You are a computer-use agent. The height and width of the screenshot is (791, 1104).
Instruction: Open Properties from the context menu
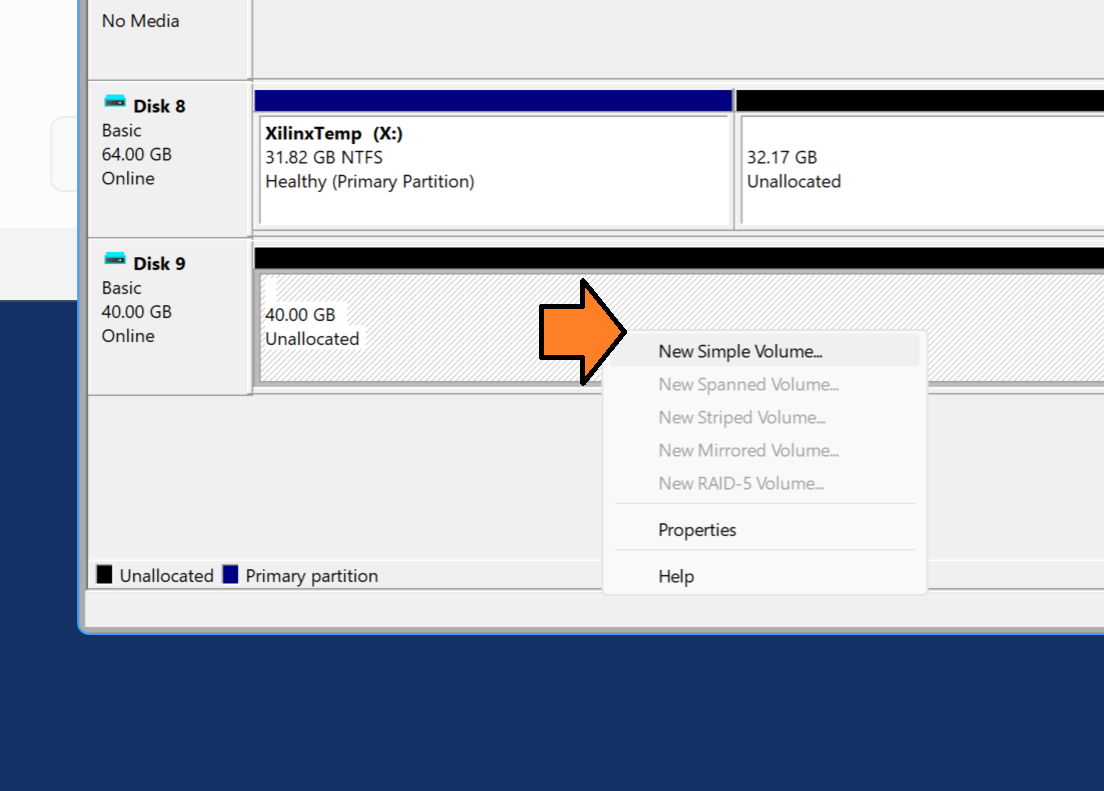[x=697, y=530]
